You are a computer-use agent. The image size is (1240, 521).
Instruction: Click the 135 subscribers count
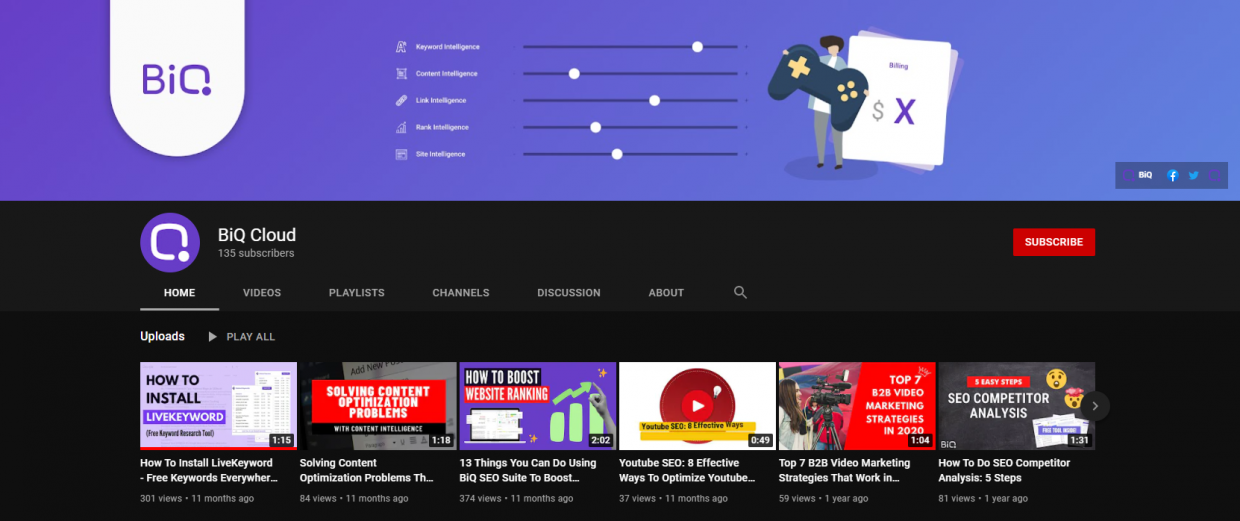point(256,254)
